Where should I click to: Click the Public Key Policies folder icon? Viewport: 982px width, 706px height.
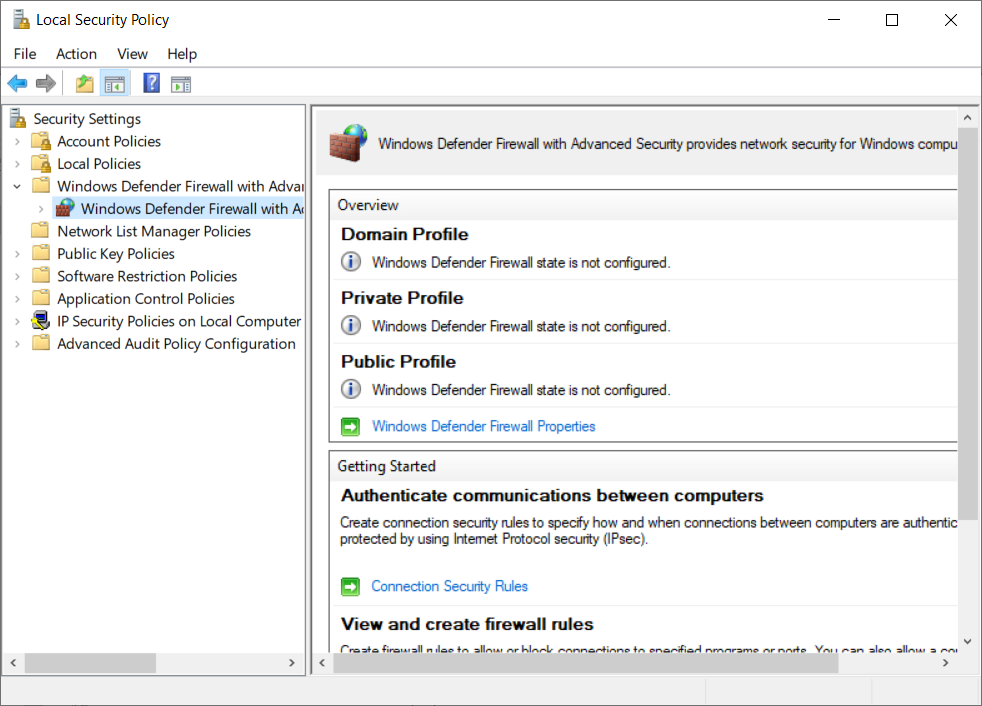tap(41, 254)
